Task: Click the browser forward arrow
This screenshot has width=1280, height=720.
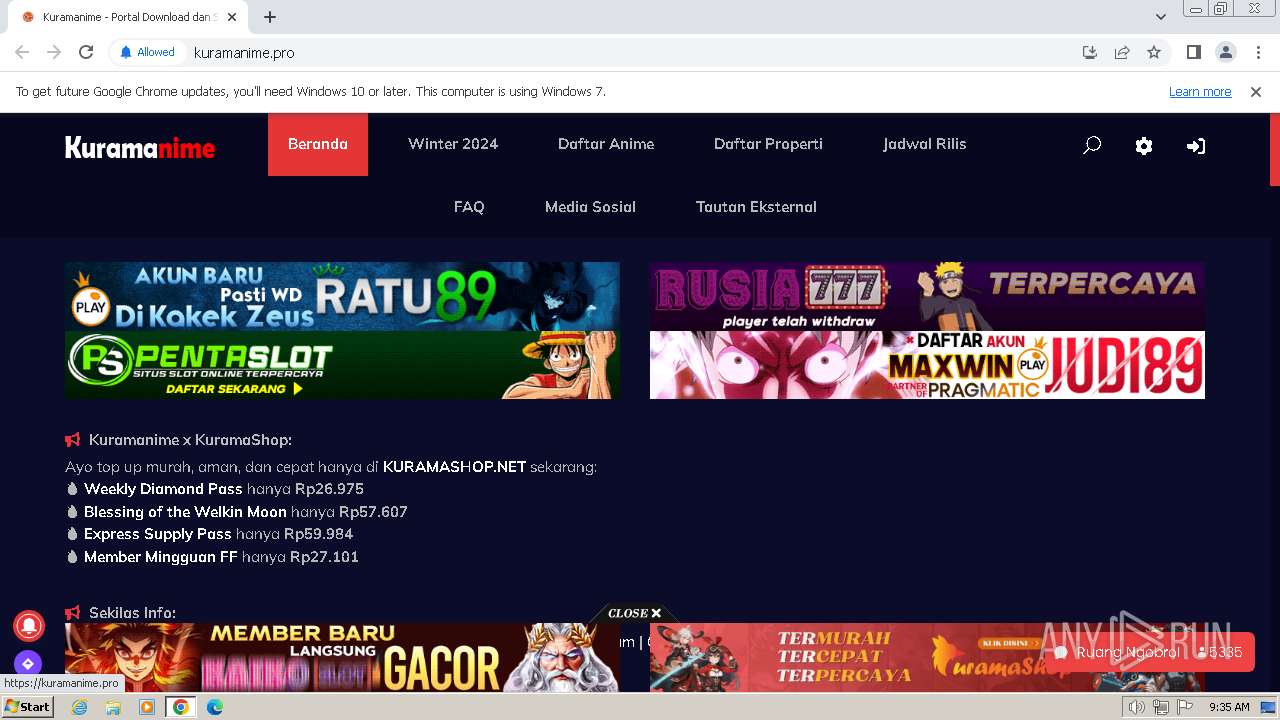Action: (54, 52)
